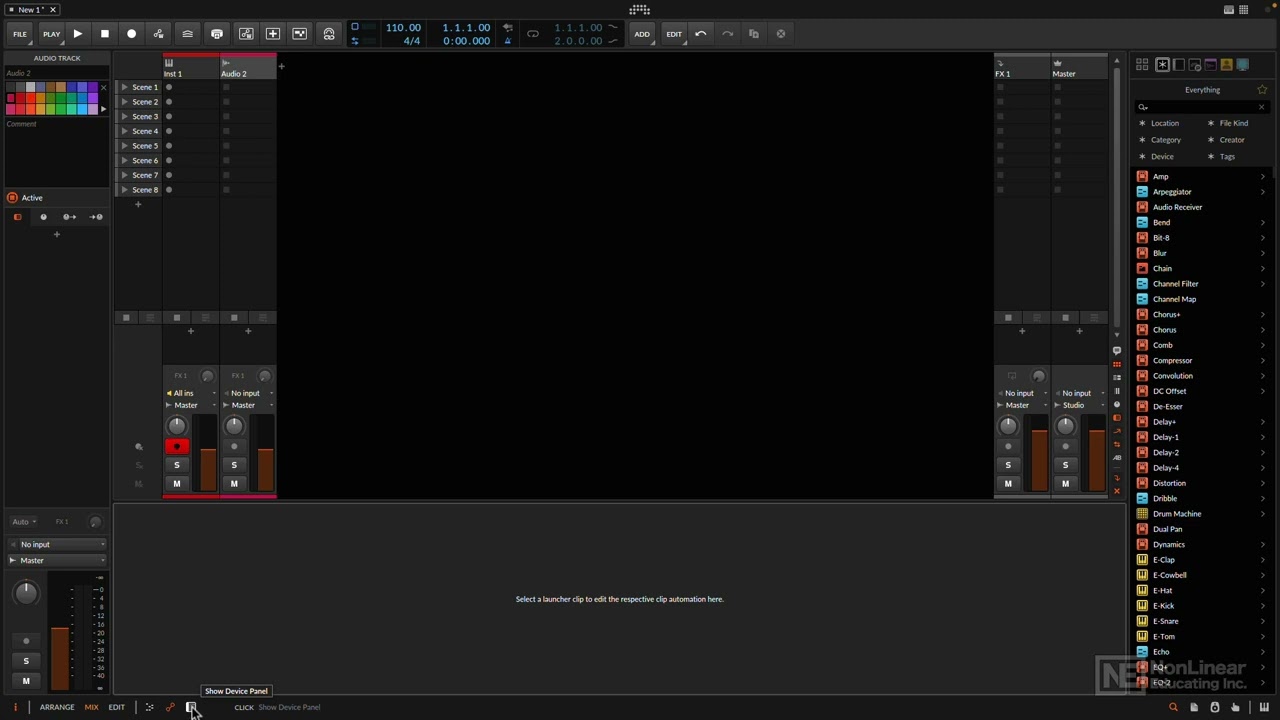Select Distortion in the browser list
This screenshot has width=1280, height=720.
pos(1169,483)
